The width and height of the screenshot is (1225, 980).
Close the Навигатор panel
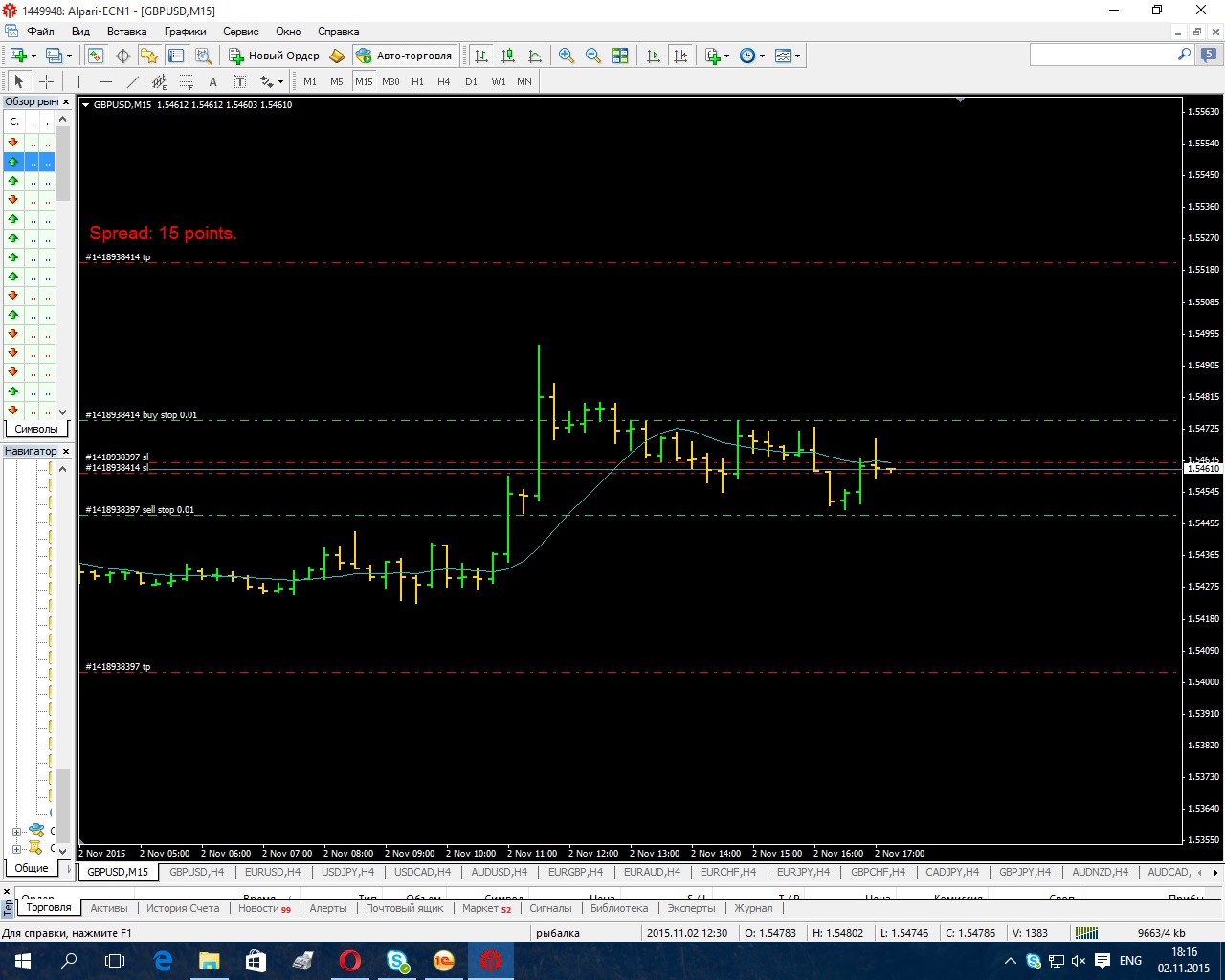click(66, 451)
